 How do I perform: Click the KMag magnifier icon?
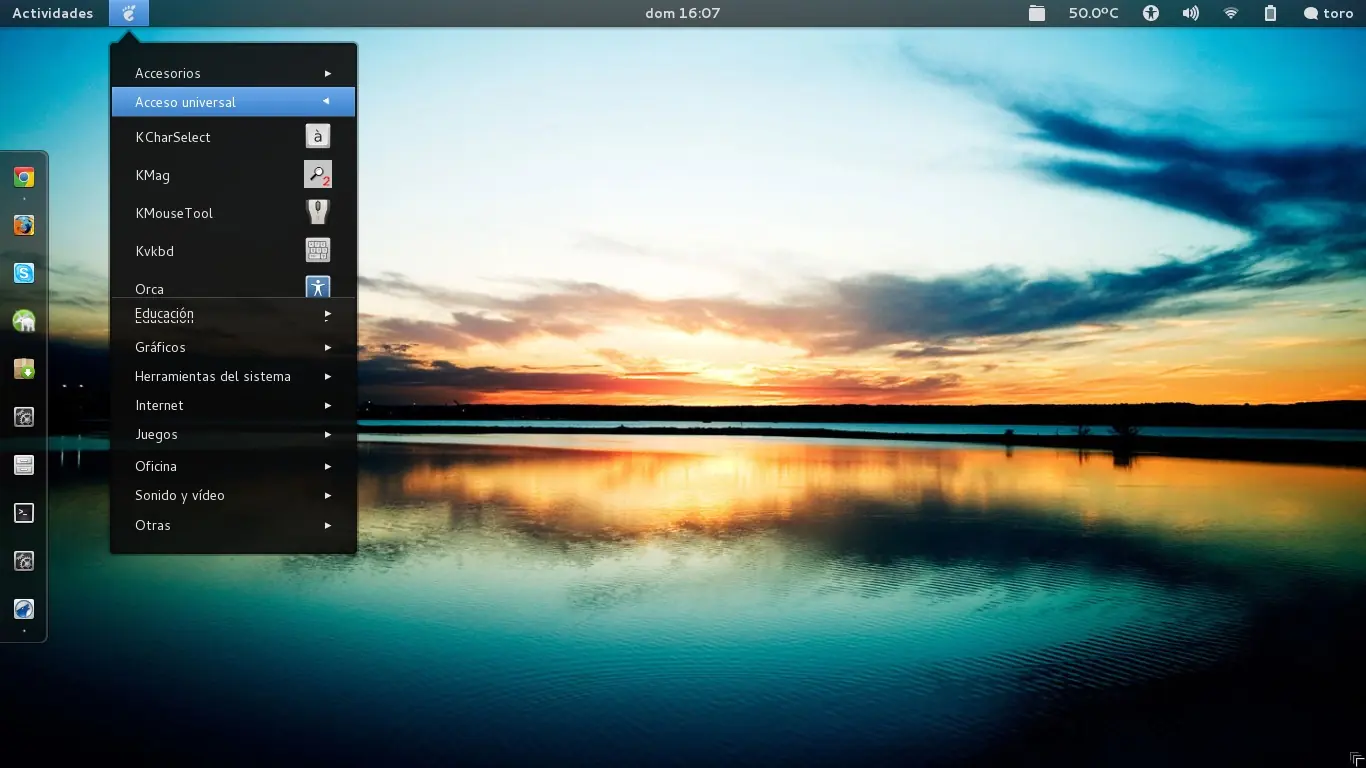[318, 175]
